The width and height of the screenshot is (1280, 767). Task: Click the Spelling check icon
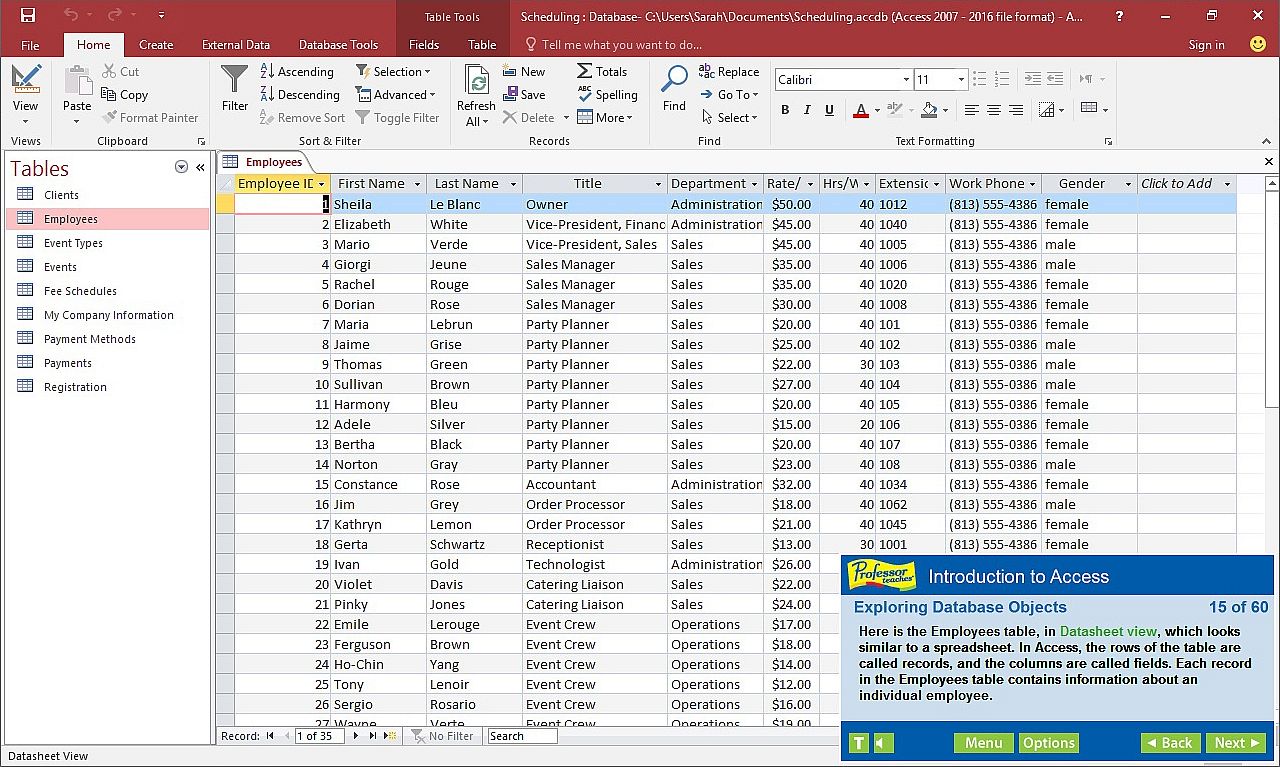point(585,94)
